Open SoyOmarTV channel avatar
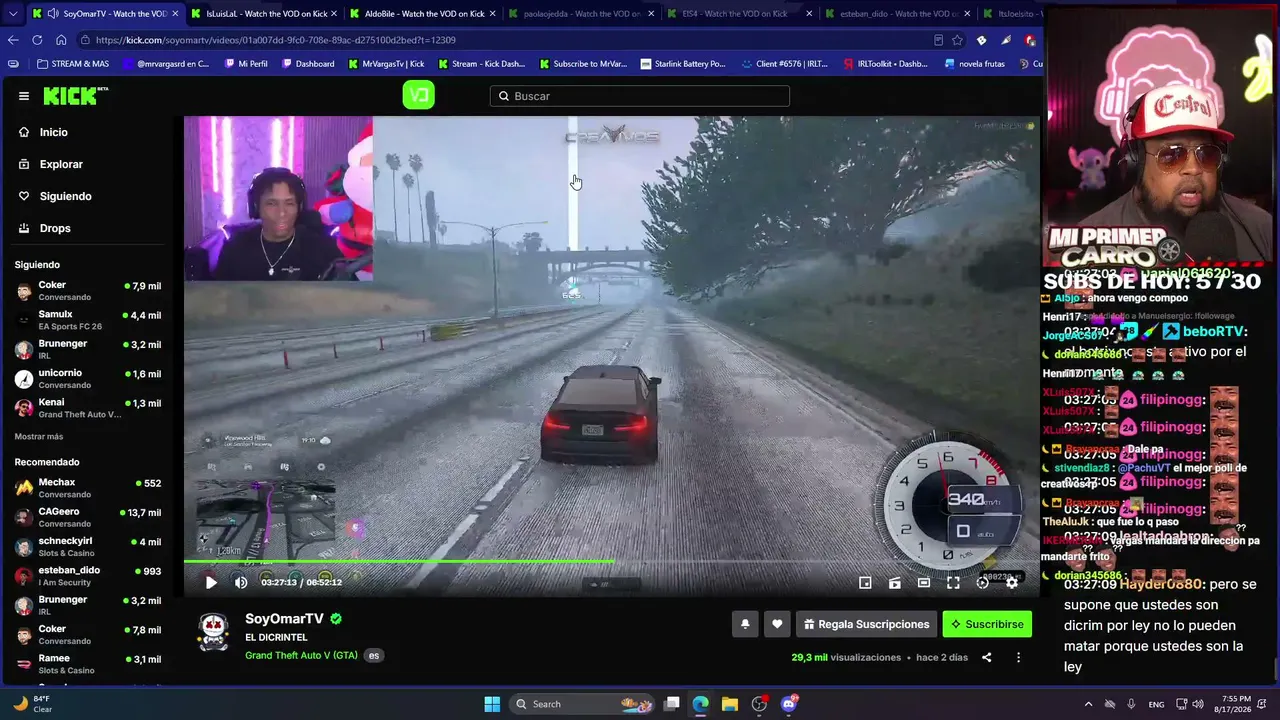 [213, 632]
